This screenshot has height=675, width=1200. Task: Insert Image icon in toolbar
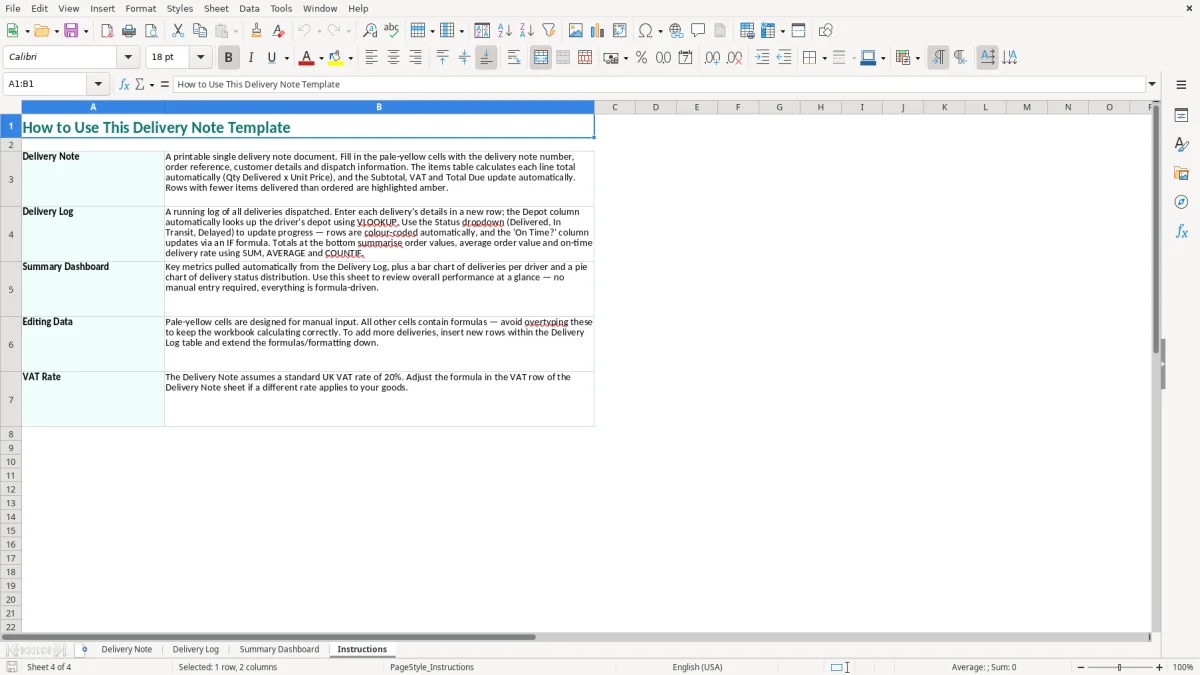576,31
